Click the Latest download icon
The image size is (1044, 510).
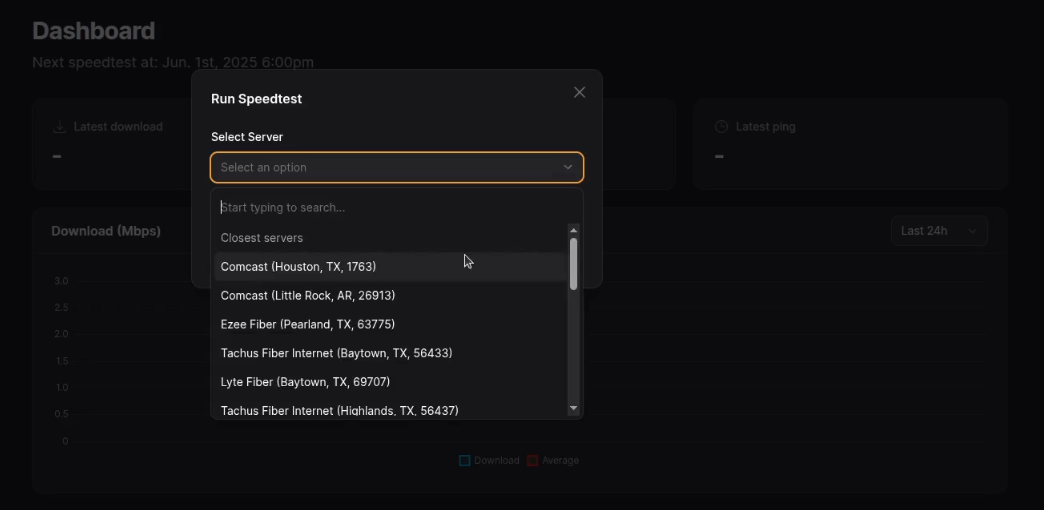click(x=59, y=127)
